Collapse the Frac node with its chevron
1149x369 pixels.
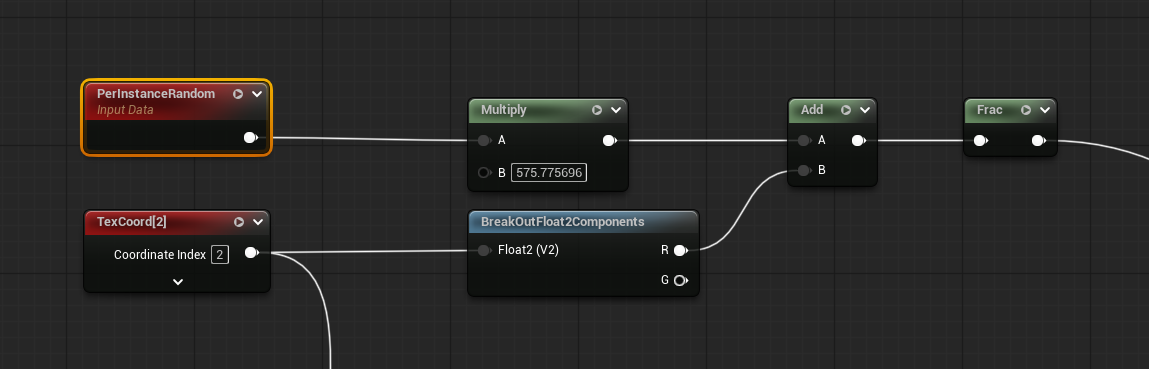coord(1045,110)
